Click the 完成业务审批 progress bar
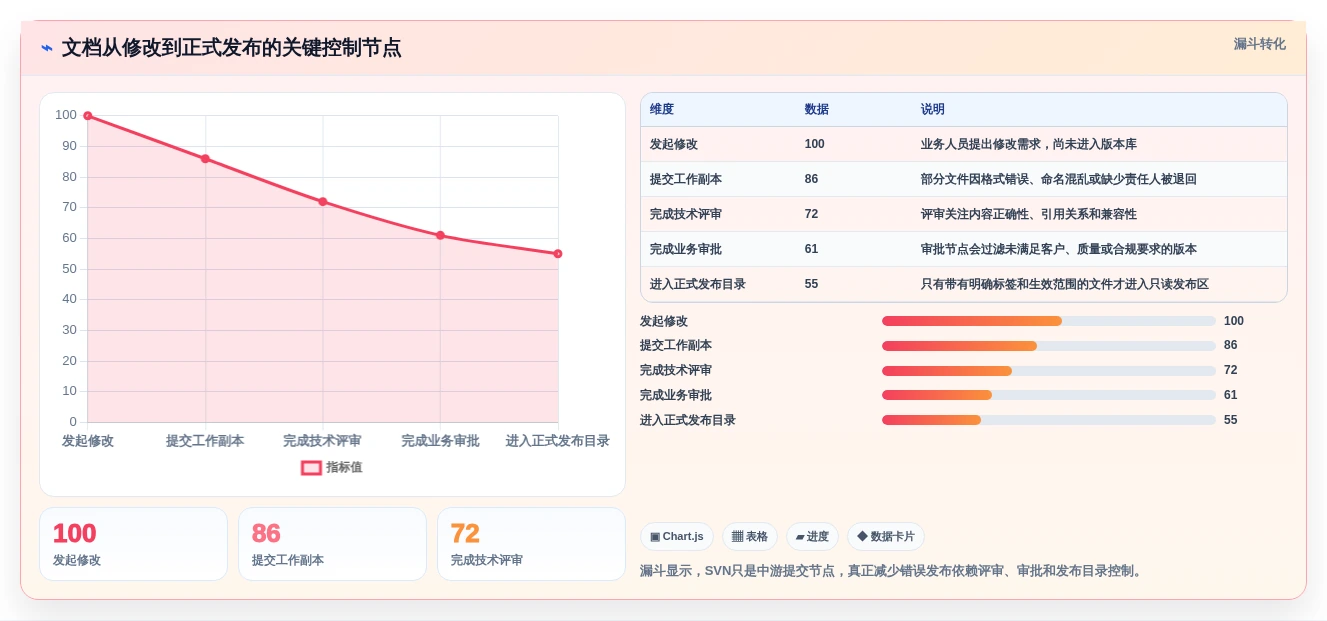The width and height of the screenshot is (1327, 621). pos(1049,395)
